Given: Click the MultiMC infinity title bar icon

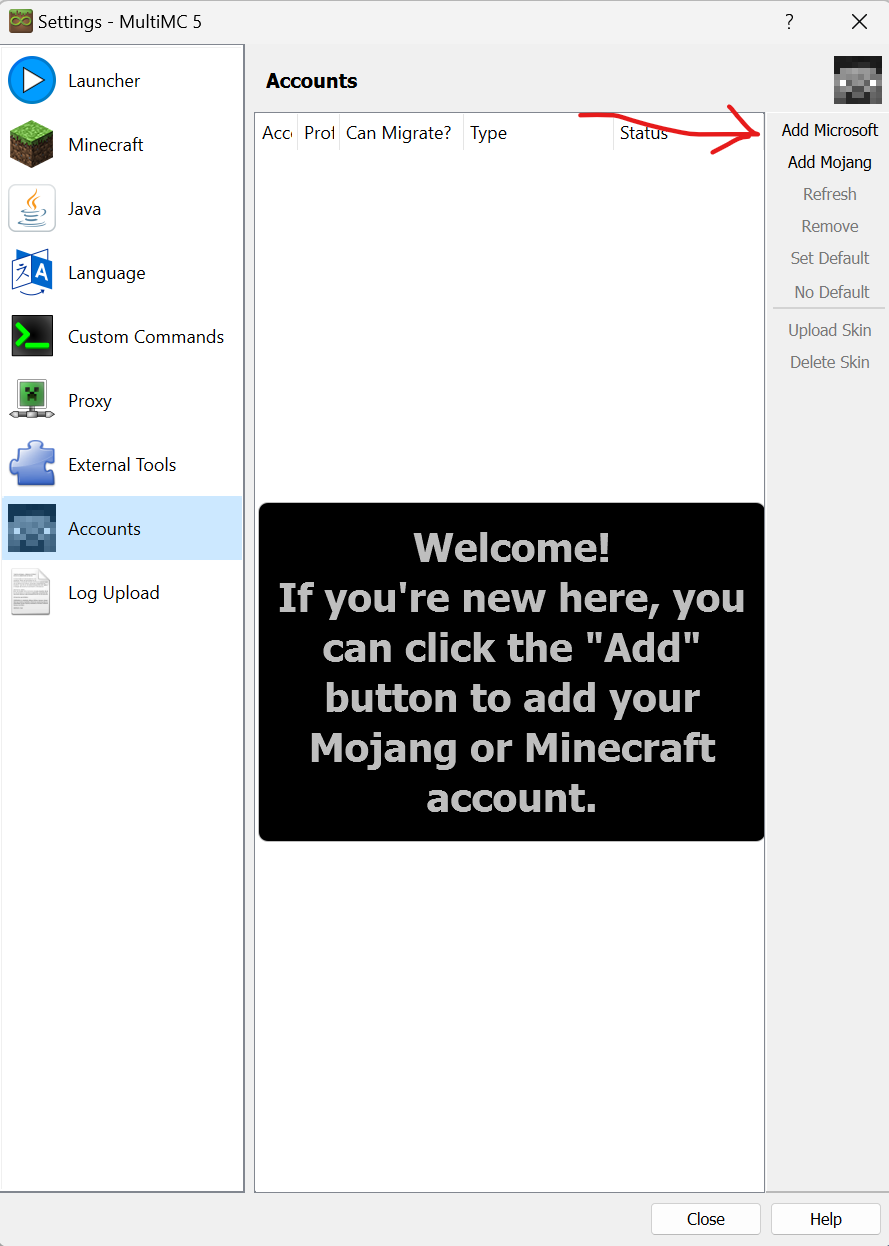Looking at the screenshot, I should tap(20, 21).
